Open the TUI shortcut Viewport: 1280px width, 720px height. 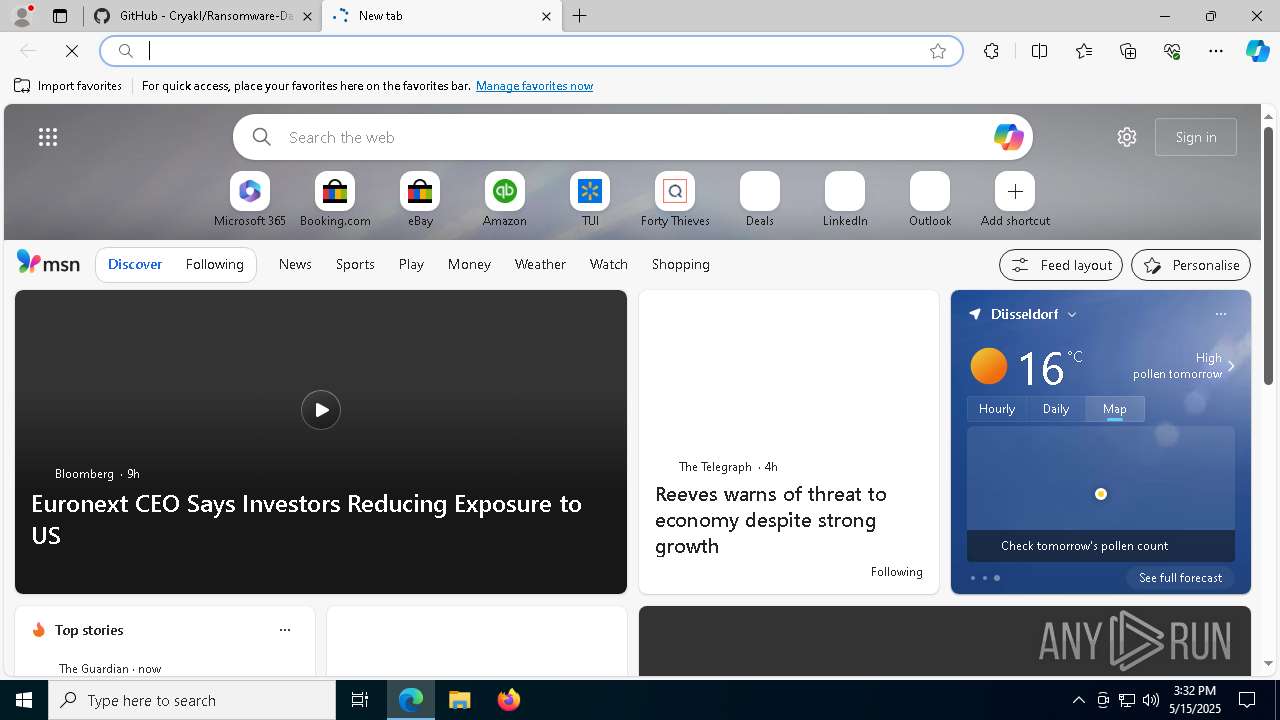[590, 200]
